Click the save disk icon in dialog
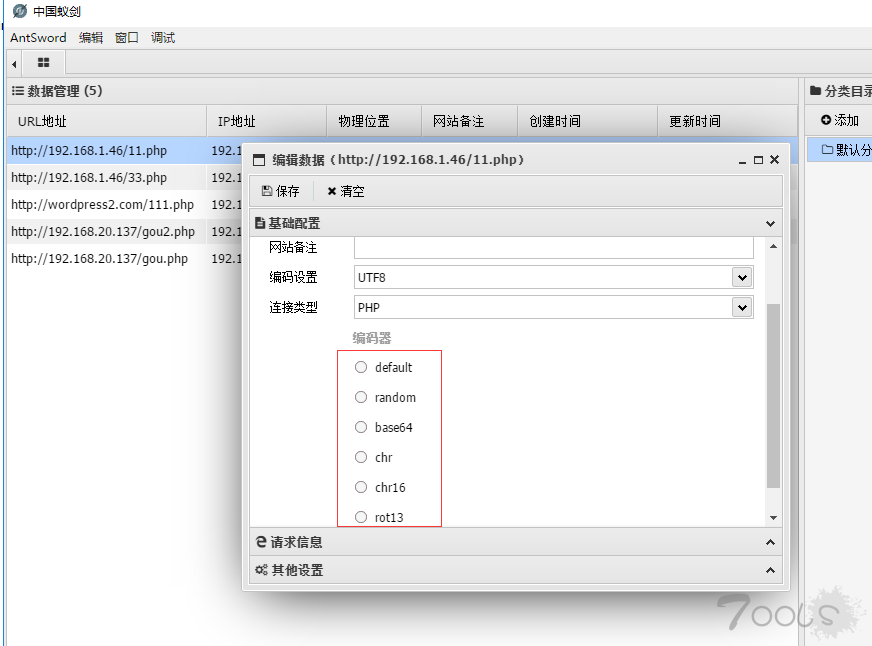This screenshot has height=646, width=872. point(266,191)
